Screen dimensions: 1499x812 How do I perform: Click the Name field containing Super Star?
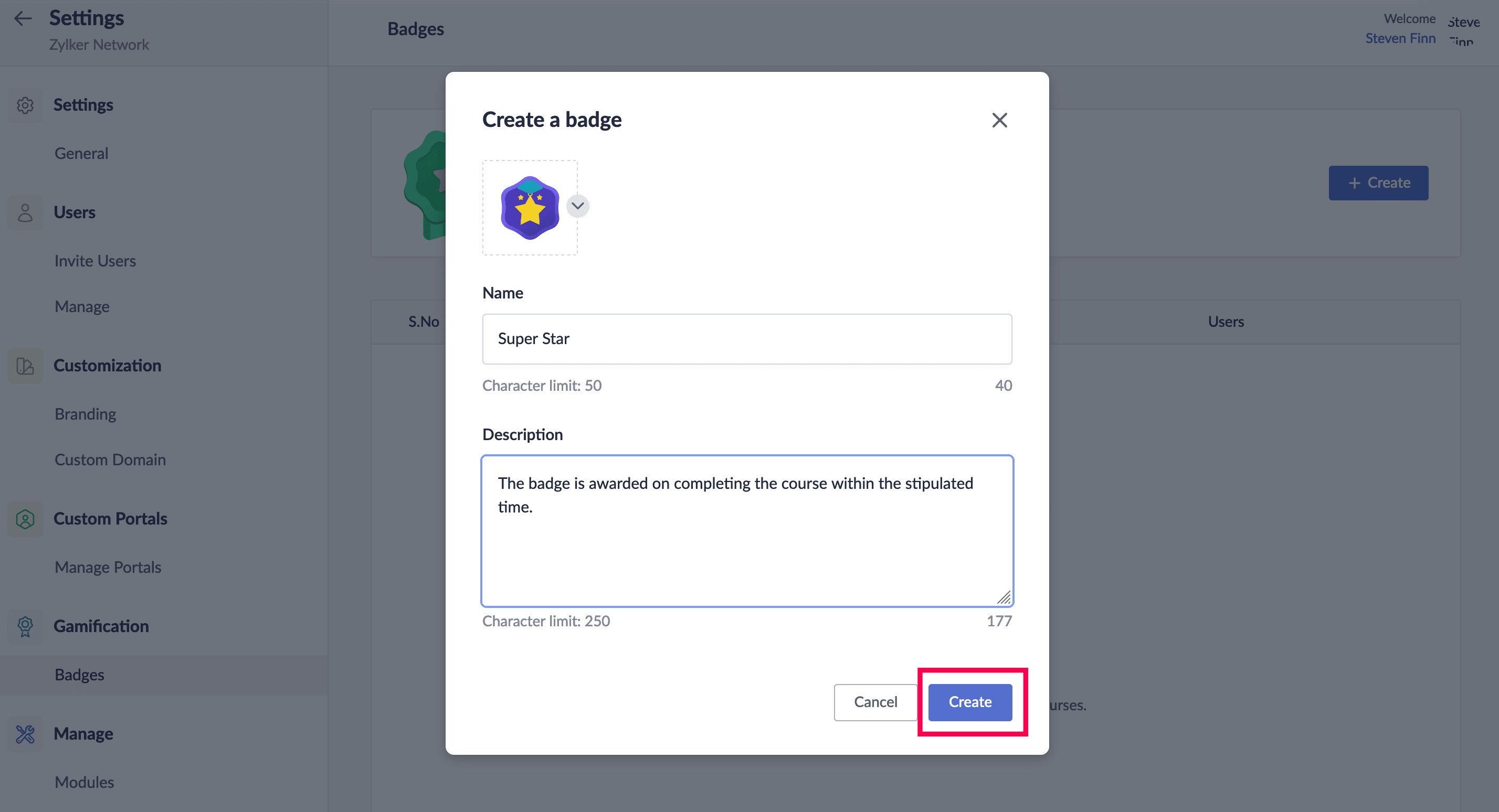pyautogui.click(x=746, y=339)
